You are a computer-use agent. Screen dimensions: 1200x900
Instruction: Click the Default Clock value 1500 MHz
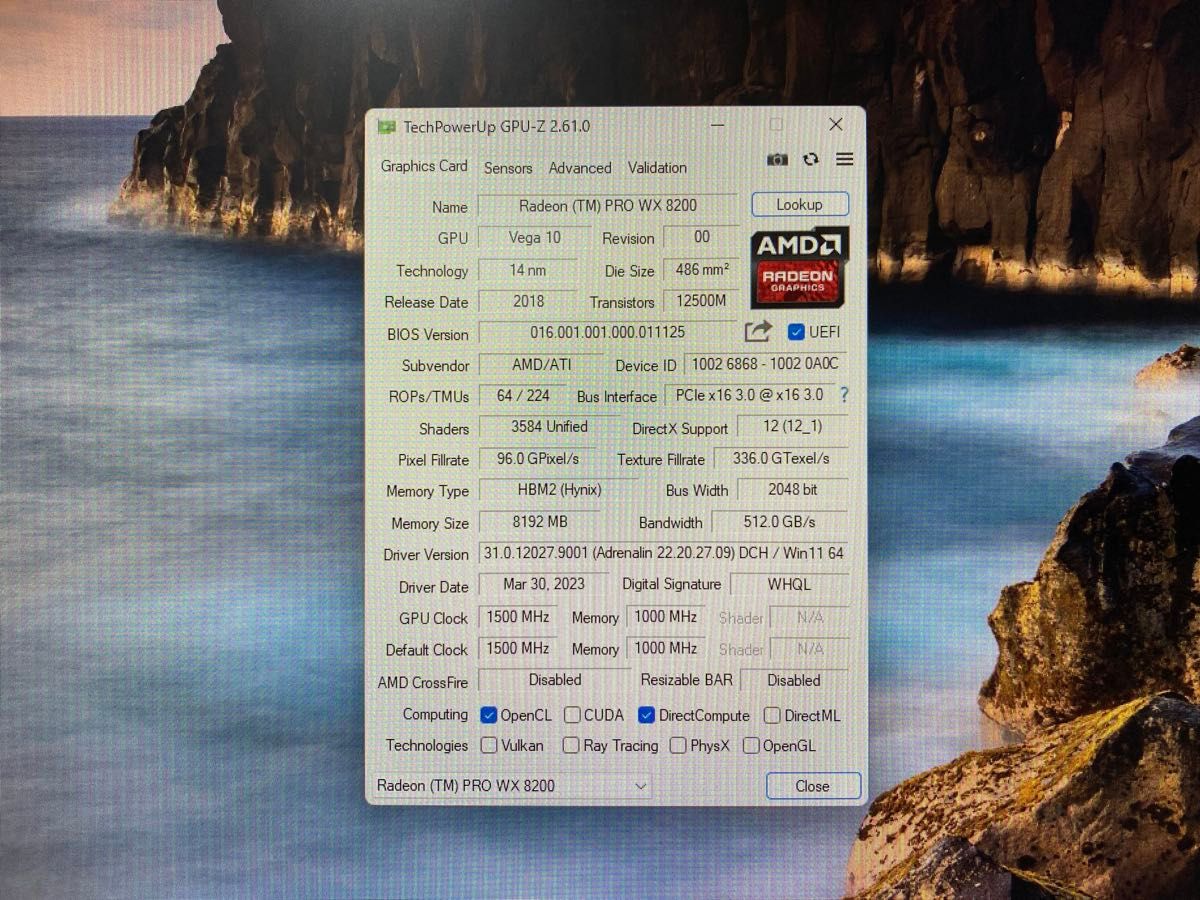[x=518, y=648]
